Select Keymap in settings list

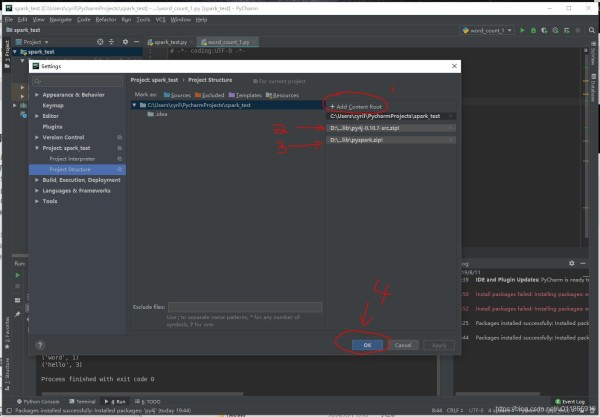click(53, 105)
